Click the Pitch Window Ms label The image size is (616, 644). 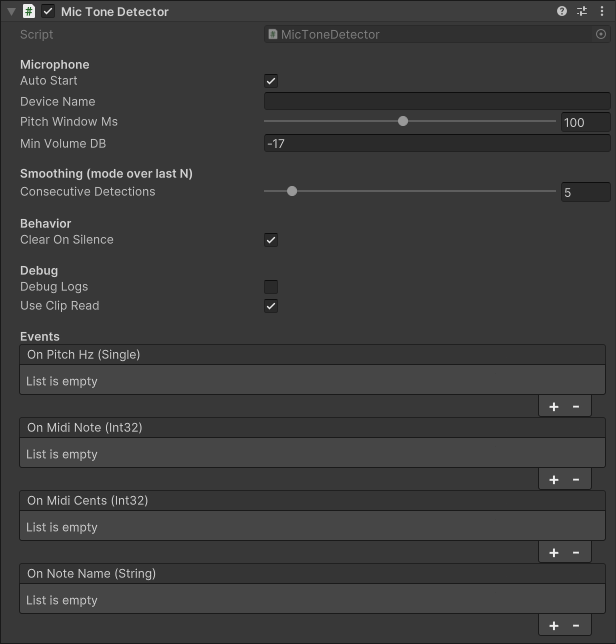(x=69, y=122)
